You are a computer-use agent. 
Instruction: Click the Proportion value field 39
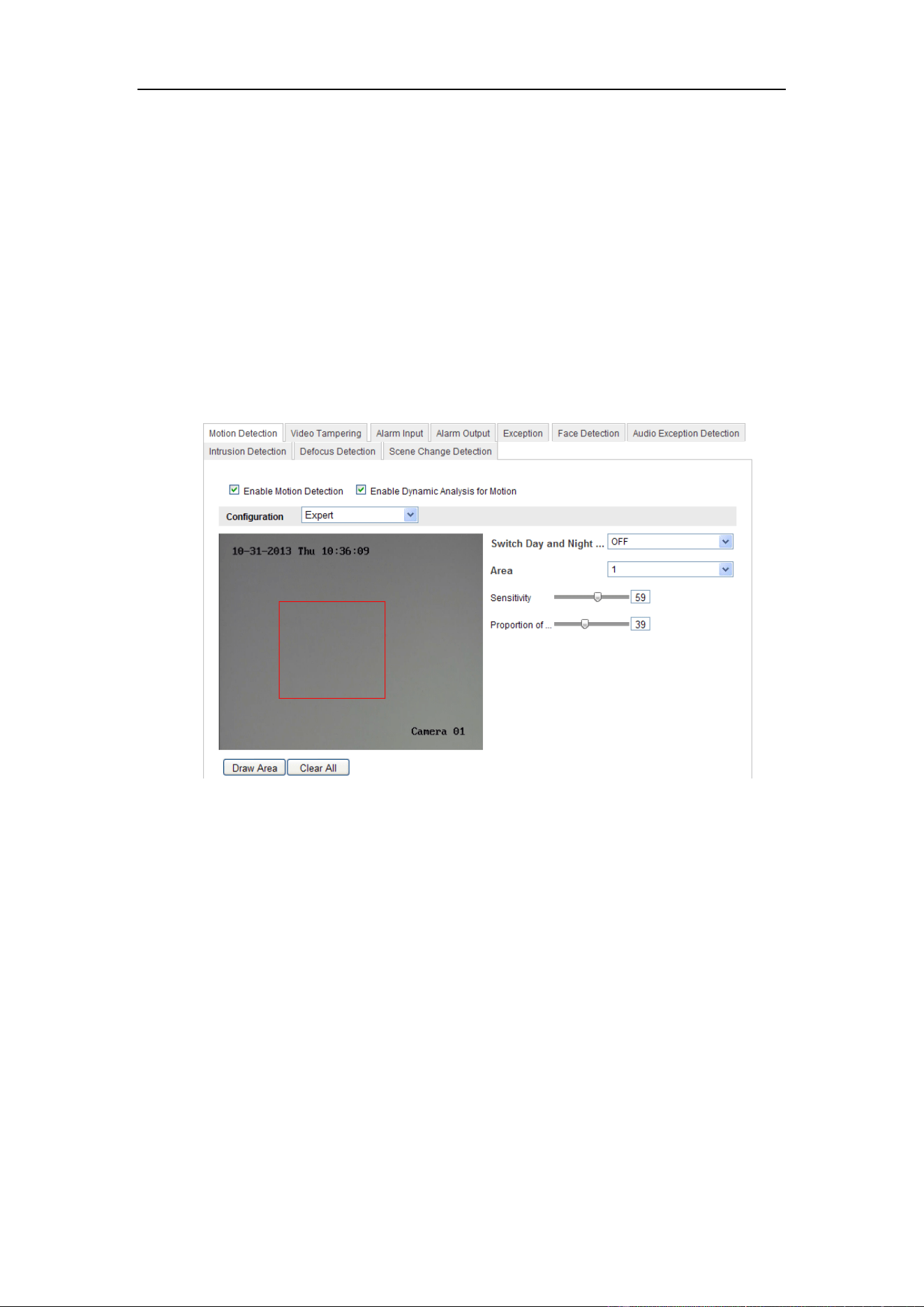pyautogui.click(x=640, y=624)
